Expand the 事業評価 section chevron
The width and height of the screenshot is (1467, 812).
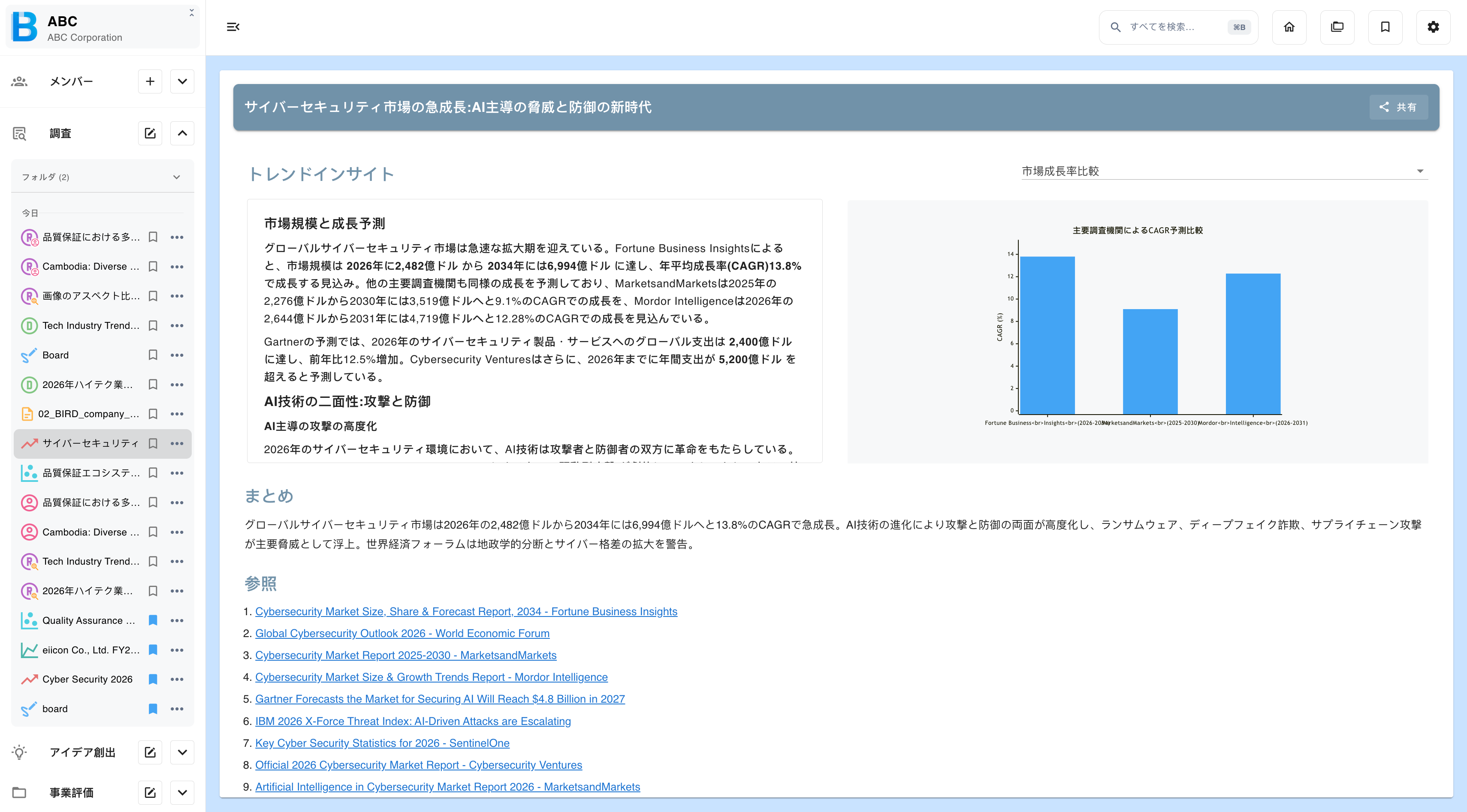[x=182, y=792]
